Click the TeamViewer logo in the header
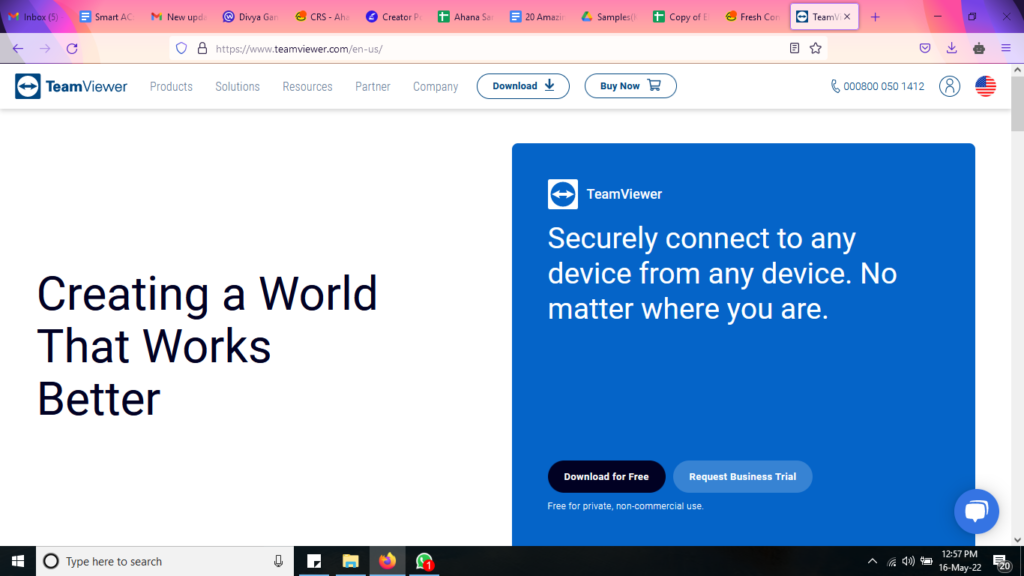The height and width of the screenshot is (576, 1024). click(71, 86)
